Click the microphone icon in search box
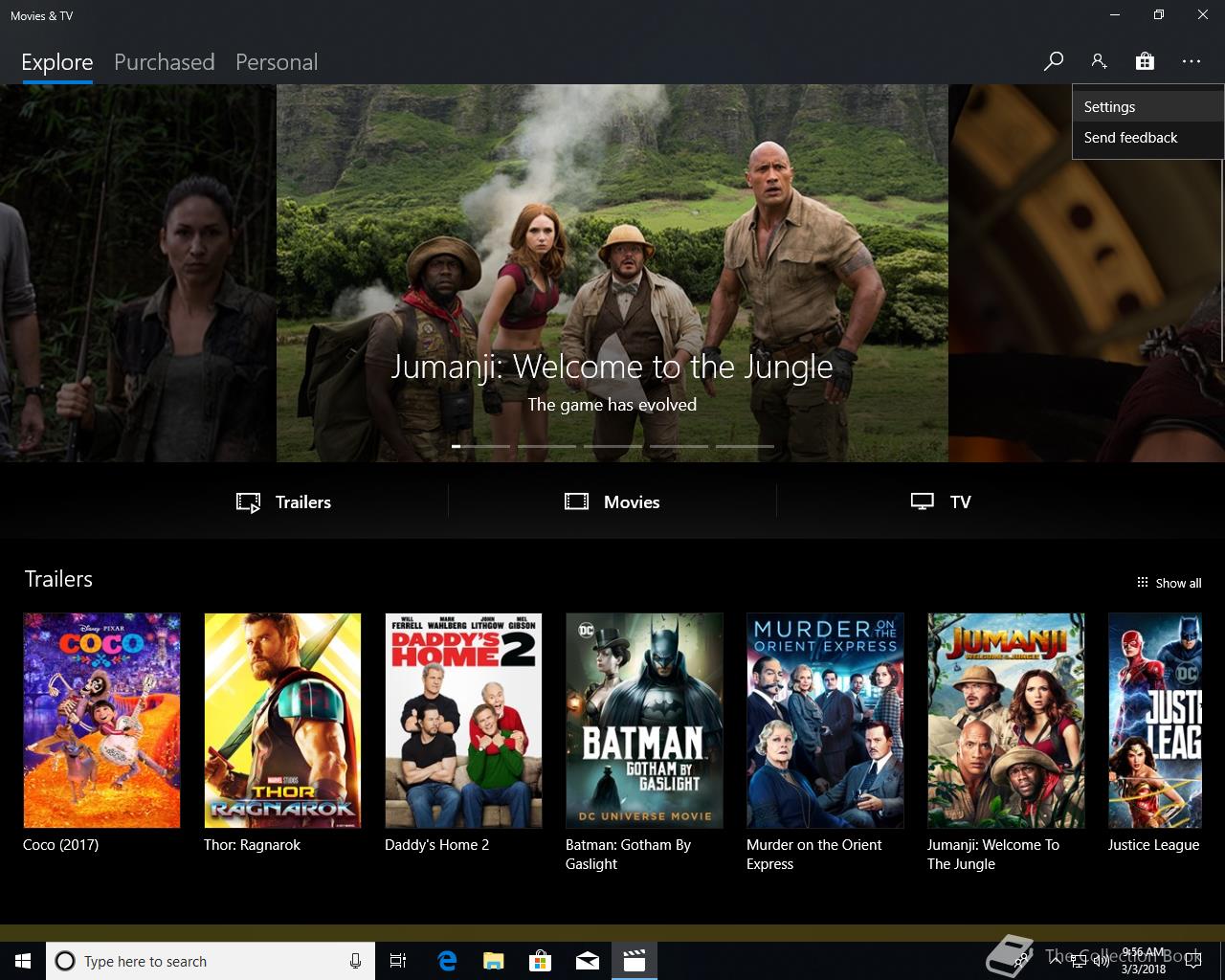Image resolution: width=1225 pixels, height=980 pixels. tap(356, 961)
